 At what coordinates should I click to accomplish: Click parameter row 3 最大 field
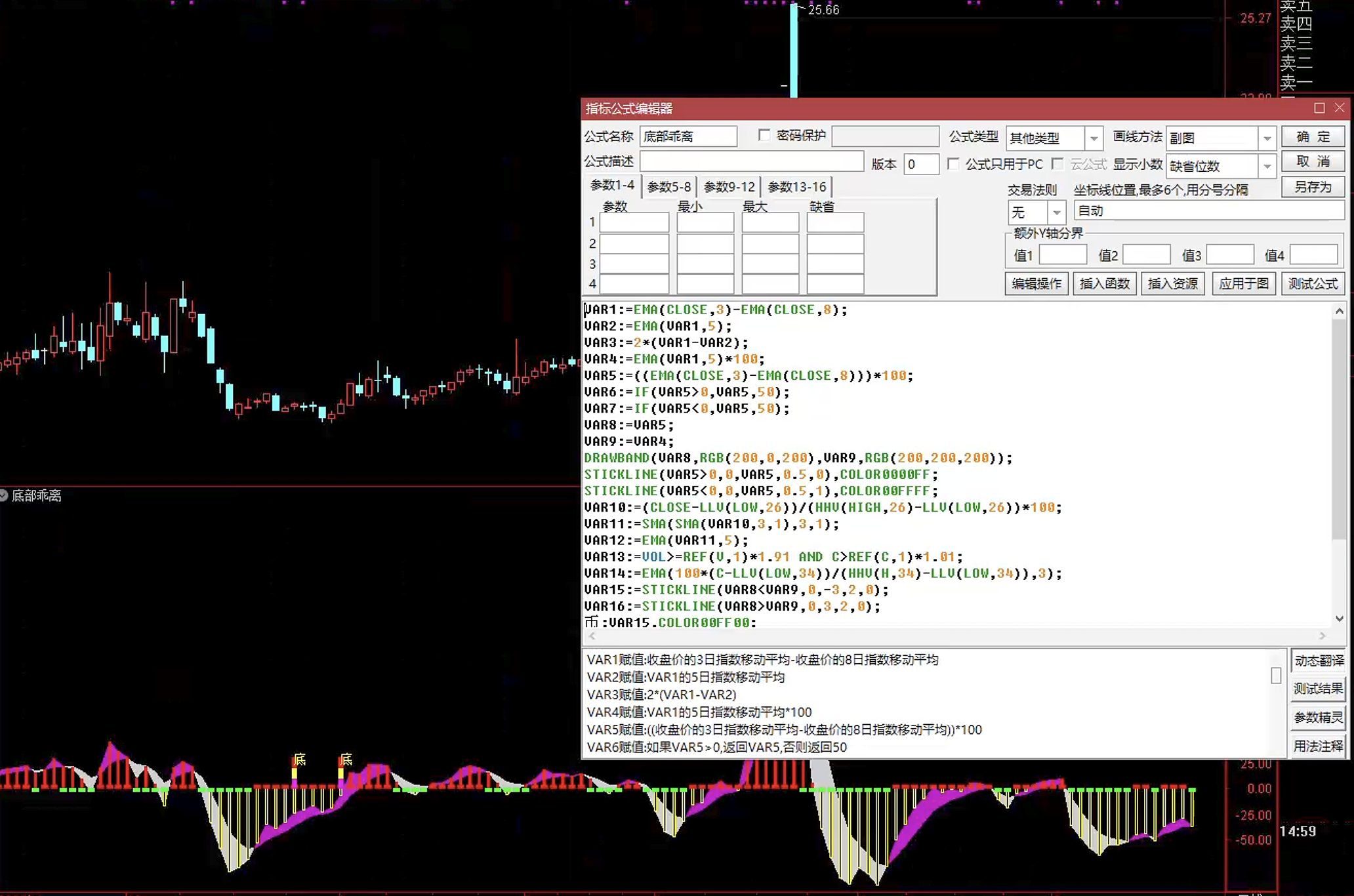(x=770, y=264)
